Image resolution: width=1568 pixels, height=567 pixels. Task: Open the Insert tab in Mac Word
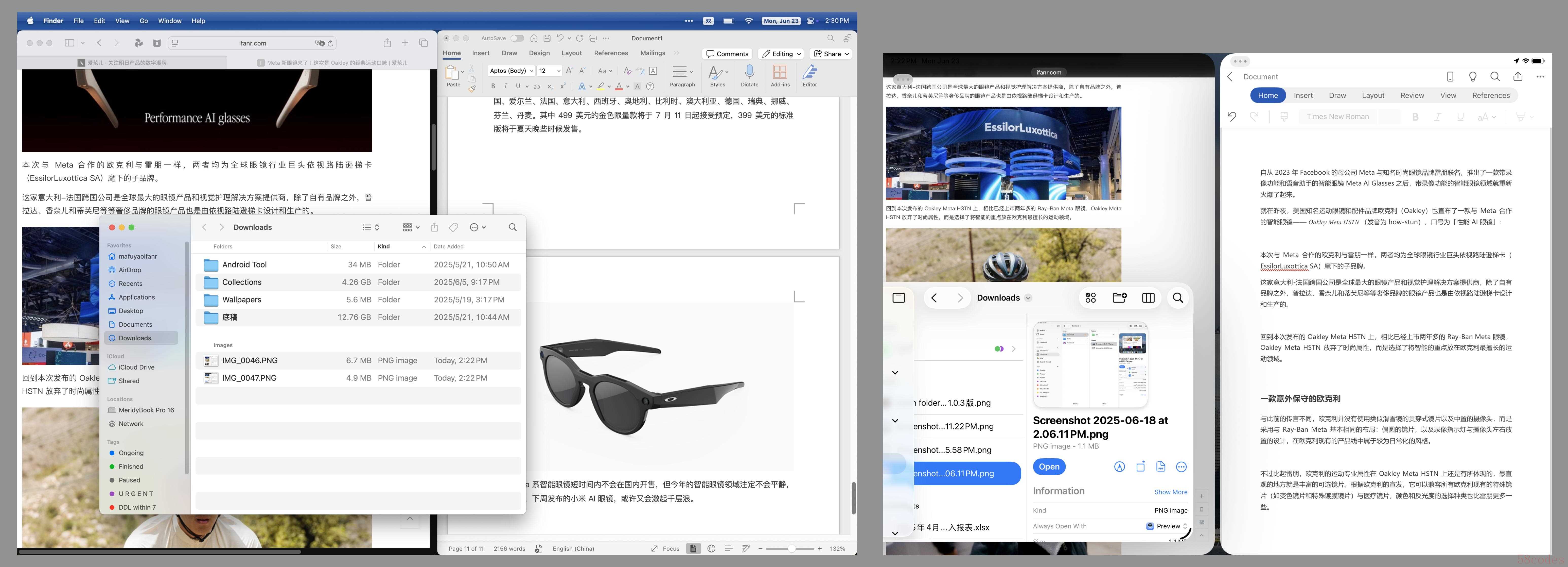480,53
